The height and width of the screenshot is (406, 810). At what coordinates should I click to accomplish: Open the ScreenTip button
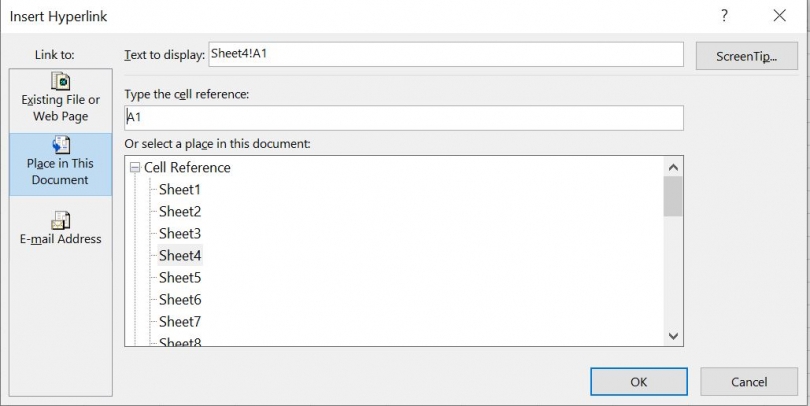click(x=746, y=56)
